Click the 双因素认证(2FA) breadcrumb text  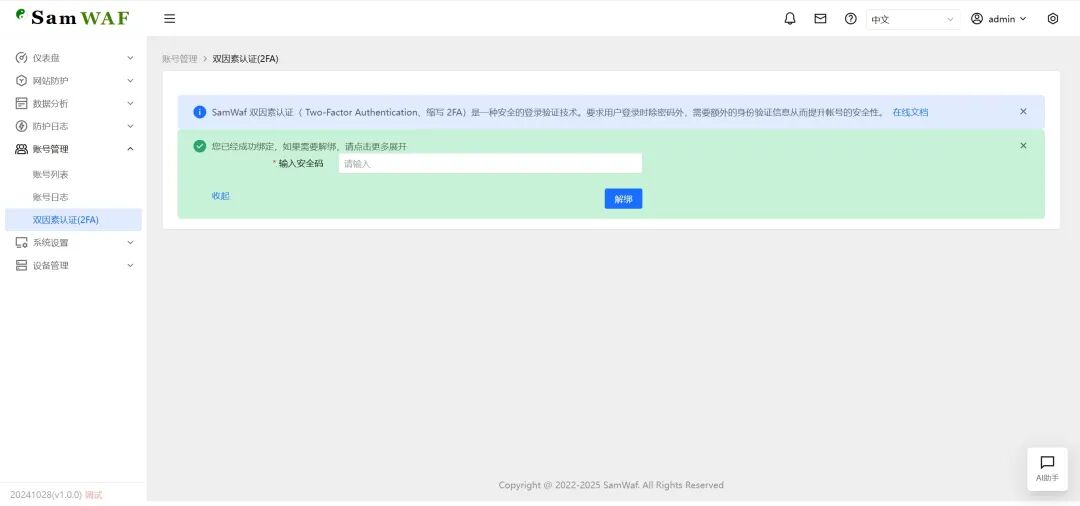coord(245,59)
